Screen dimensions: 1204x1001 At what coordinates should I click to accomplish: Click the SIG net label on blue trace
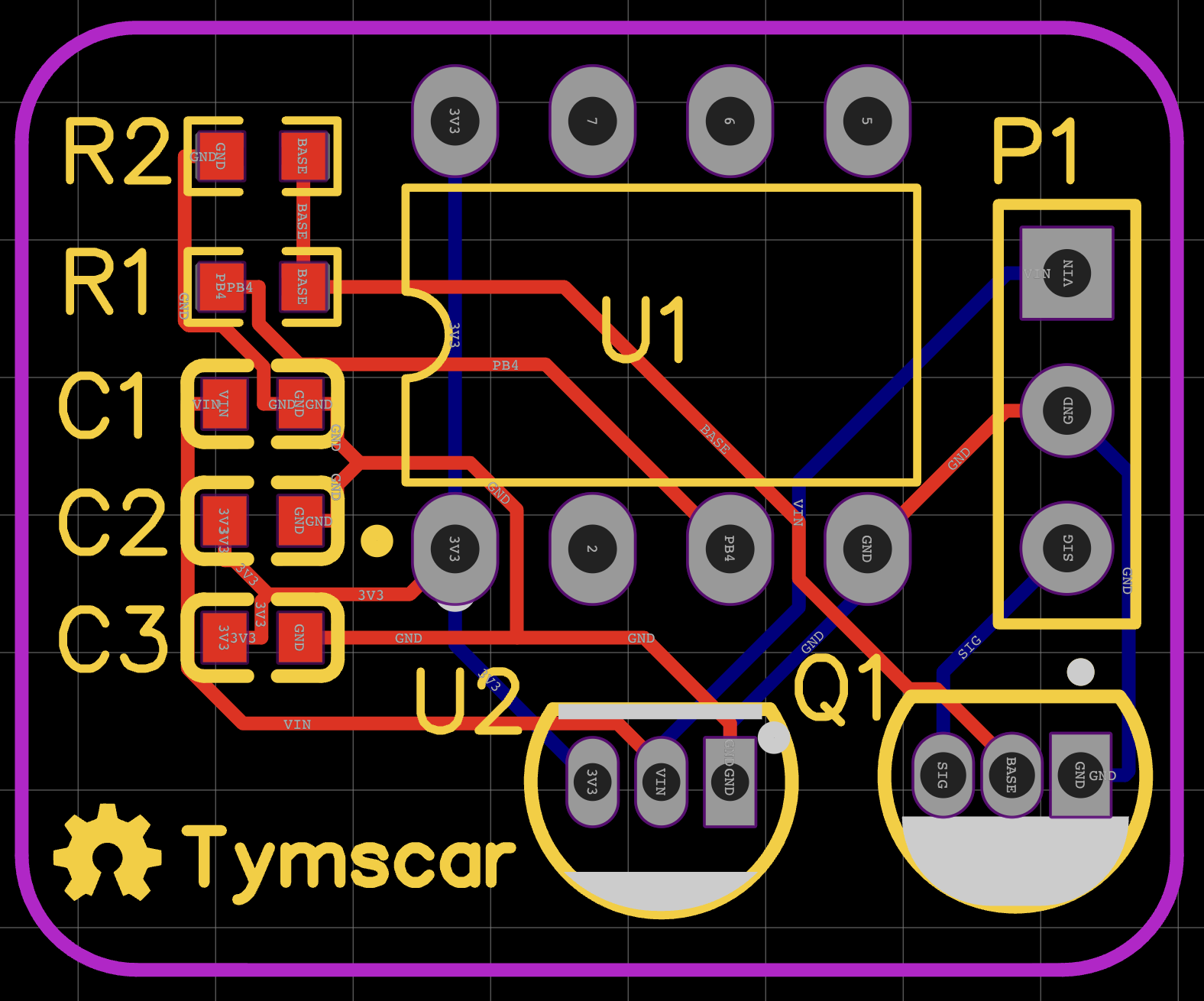(969, 648)
